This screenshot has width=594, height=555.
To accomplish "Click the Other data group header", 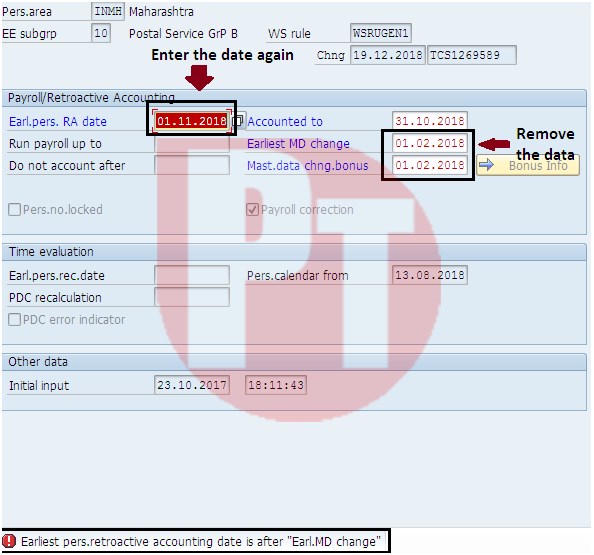I will (38, 362).
